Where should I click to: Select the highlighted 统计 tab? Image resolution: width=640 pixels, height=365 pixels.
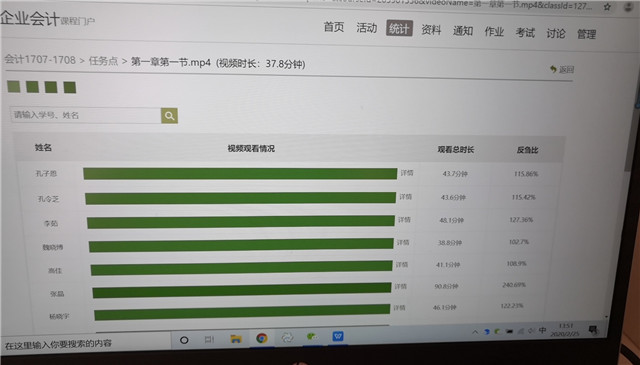pos(399,29)
